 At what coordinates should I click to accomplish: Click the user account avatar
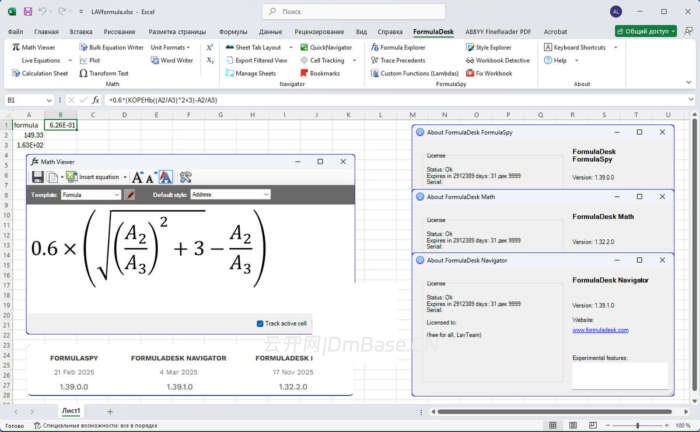click(x=616, y=12)
